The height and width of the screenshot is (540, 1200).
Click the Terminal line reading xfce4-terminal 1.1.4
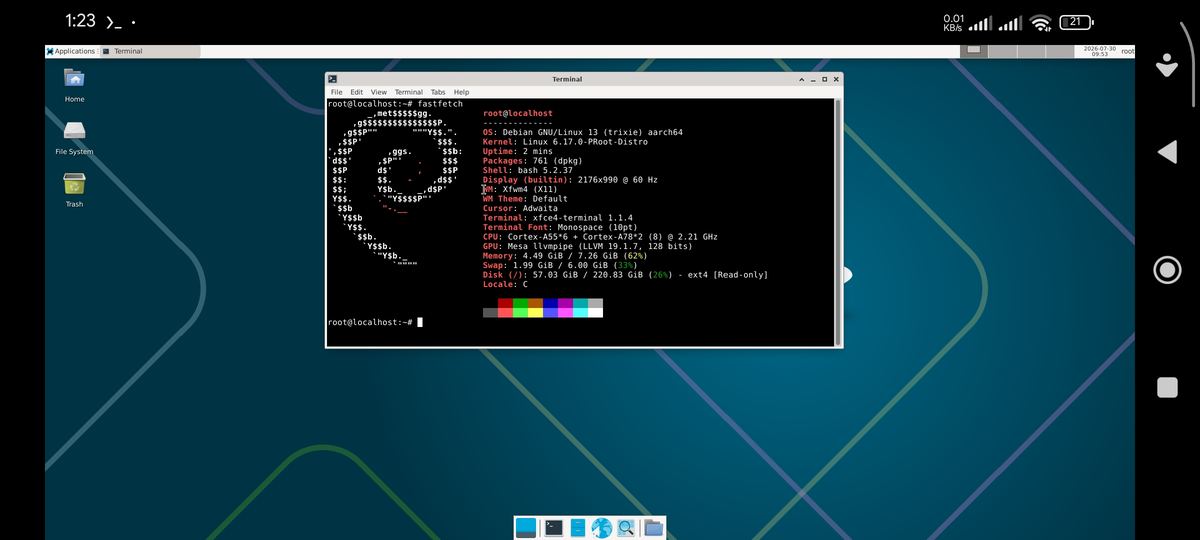(558, 218)
